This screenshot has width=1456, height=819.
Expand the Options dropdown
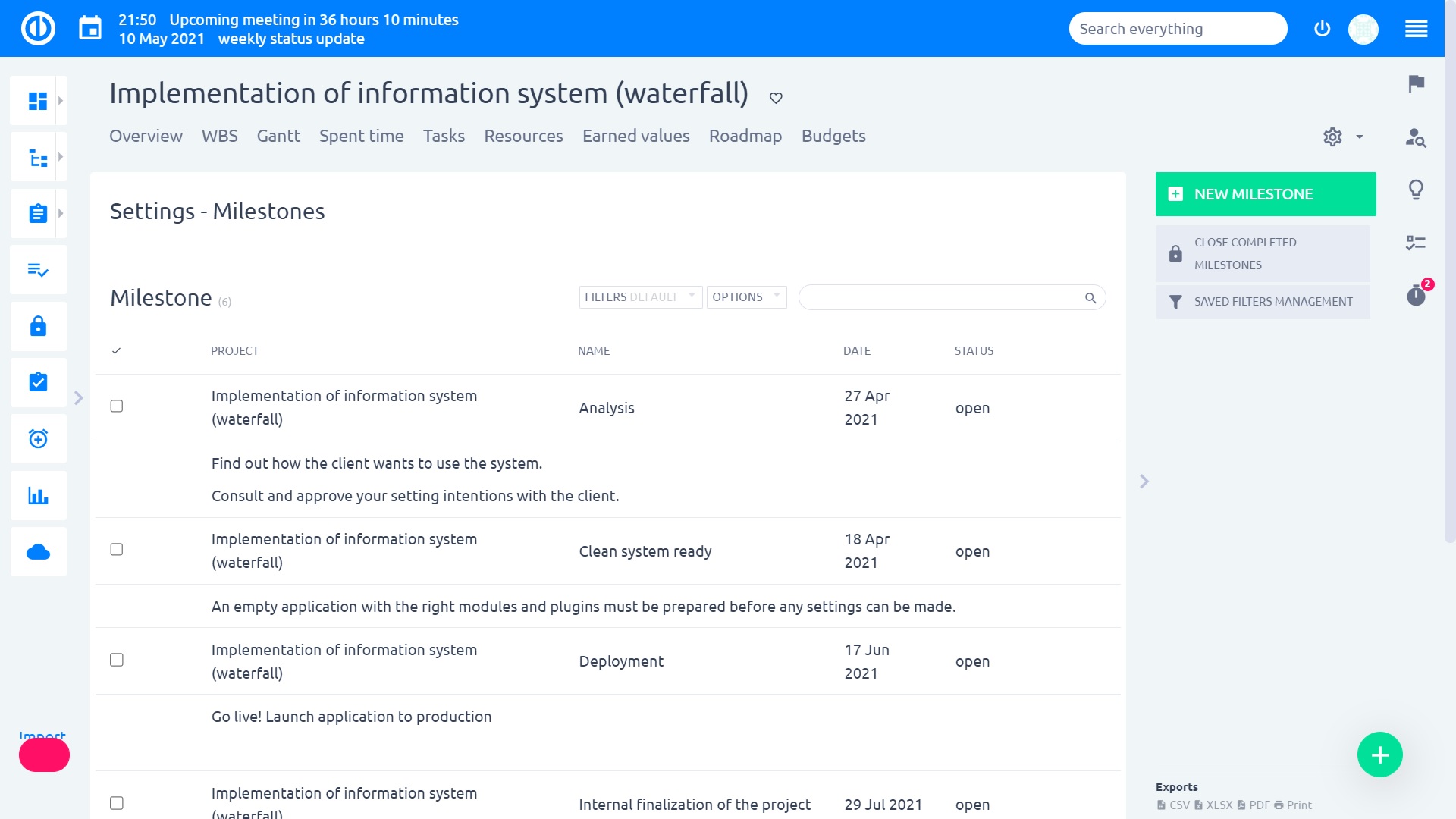(x=746, y=297)
